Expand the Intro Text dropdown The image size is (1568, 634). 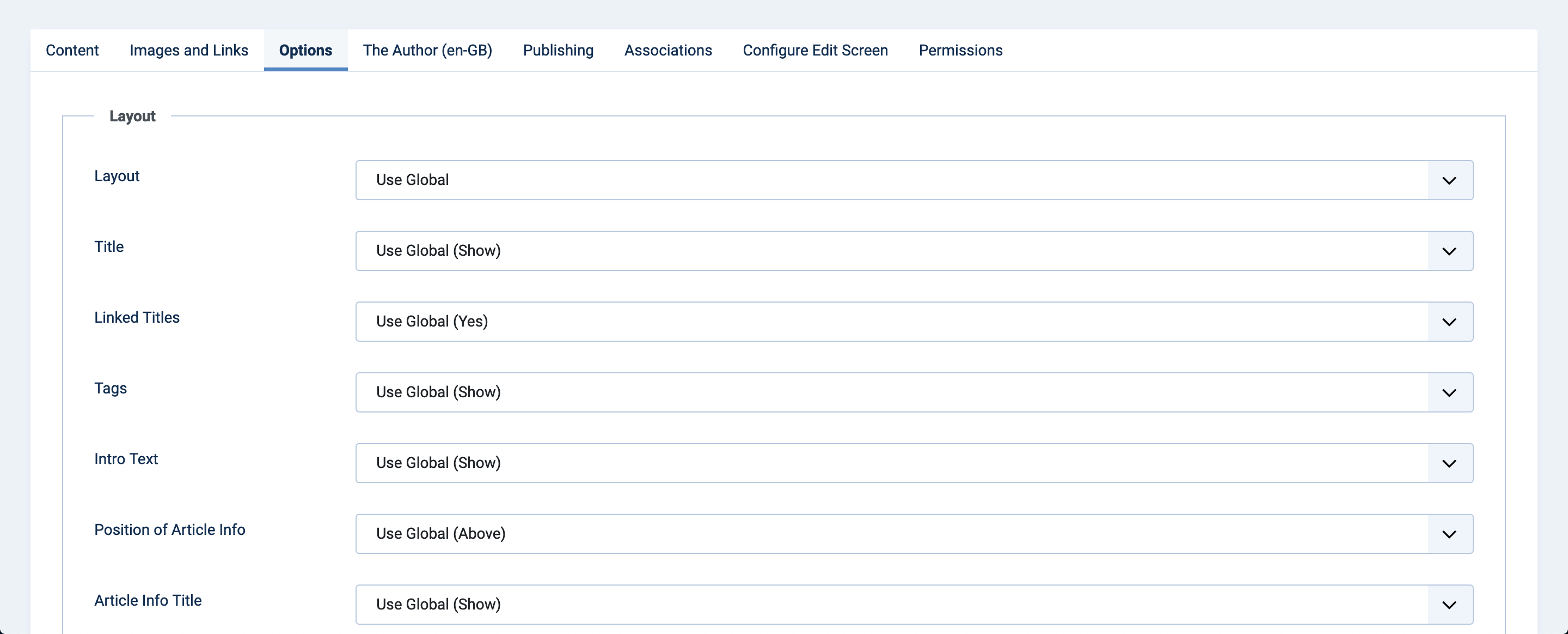coord(914,463)
